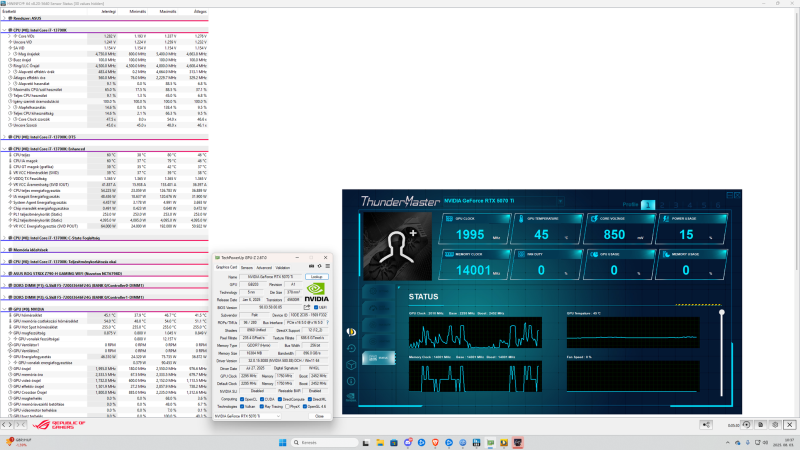The image size is (800, 450).
Task: Select the Graphics Card tab in GPU-Z
Action: (x=227, y=267)
